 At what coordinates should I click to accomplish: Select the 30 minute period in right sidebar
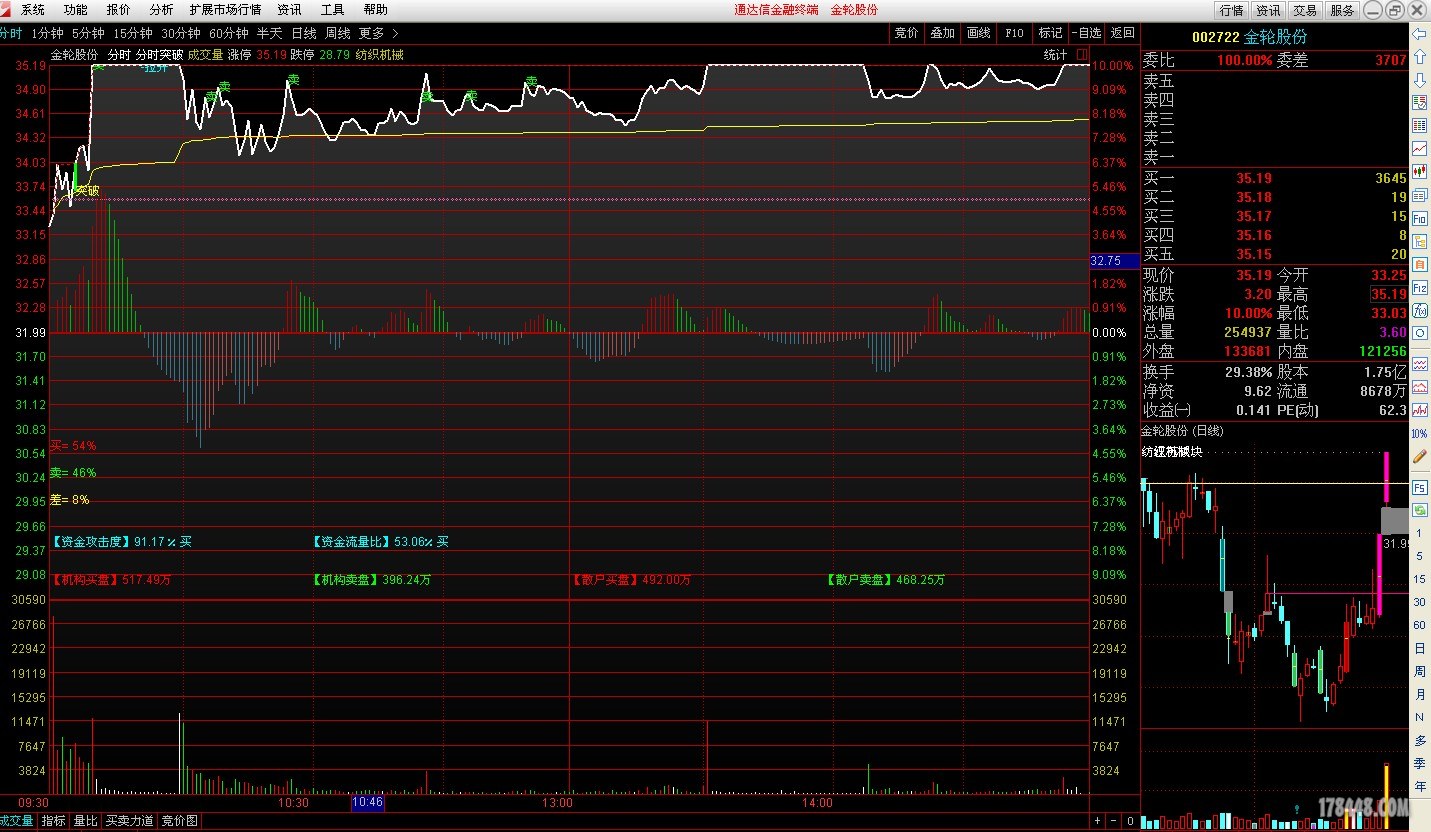(1419, 602)
